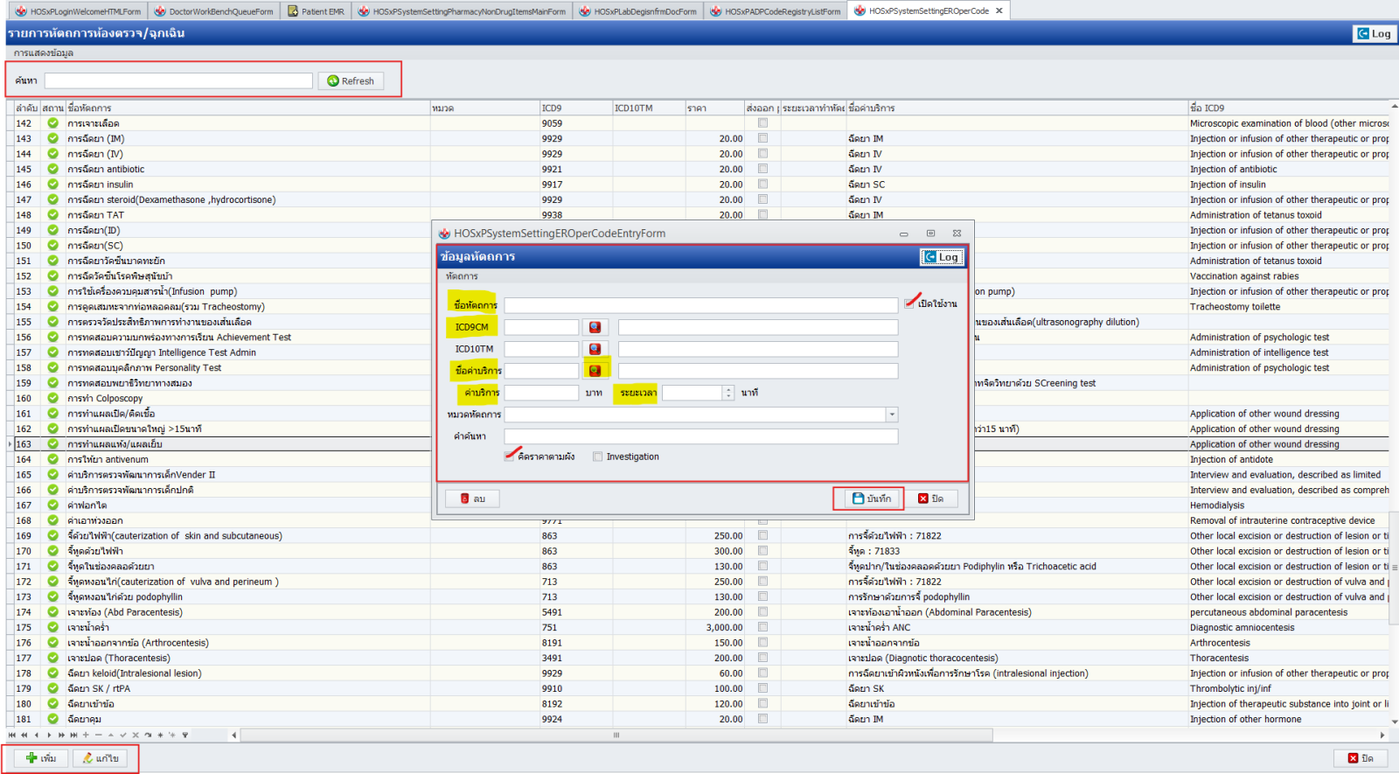Screen dimensions: 1399x774
Task: Click the X cancel-edit icon in navigator
Action: tap(135, 735)
